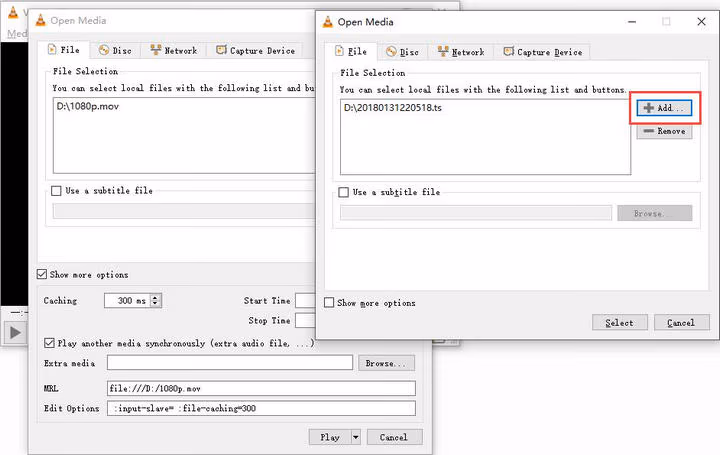Minimize the front Open Media dialog

632,22
